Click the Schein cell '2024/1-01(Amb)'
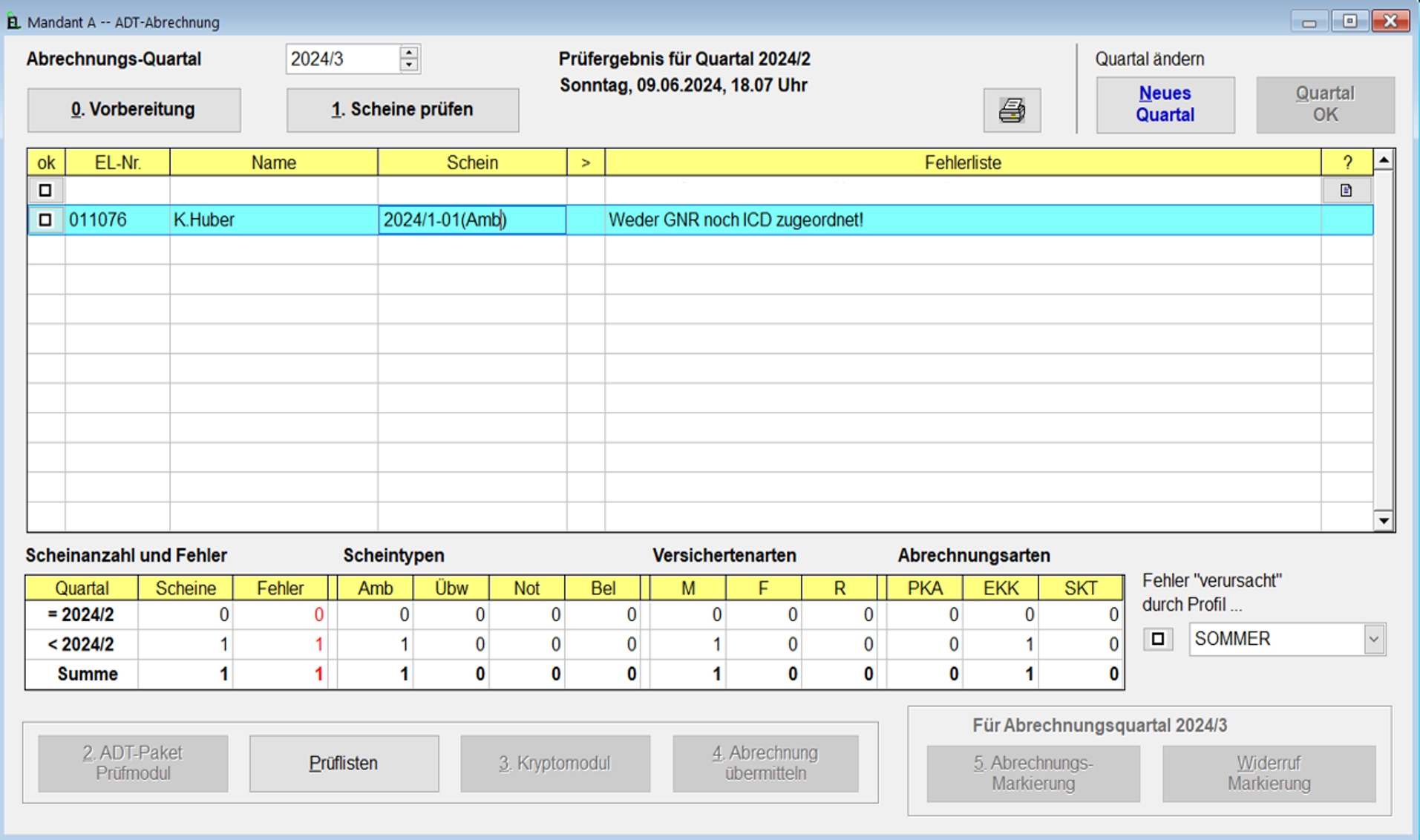 (x=471, y=220)
